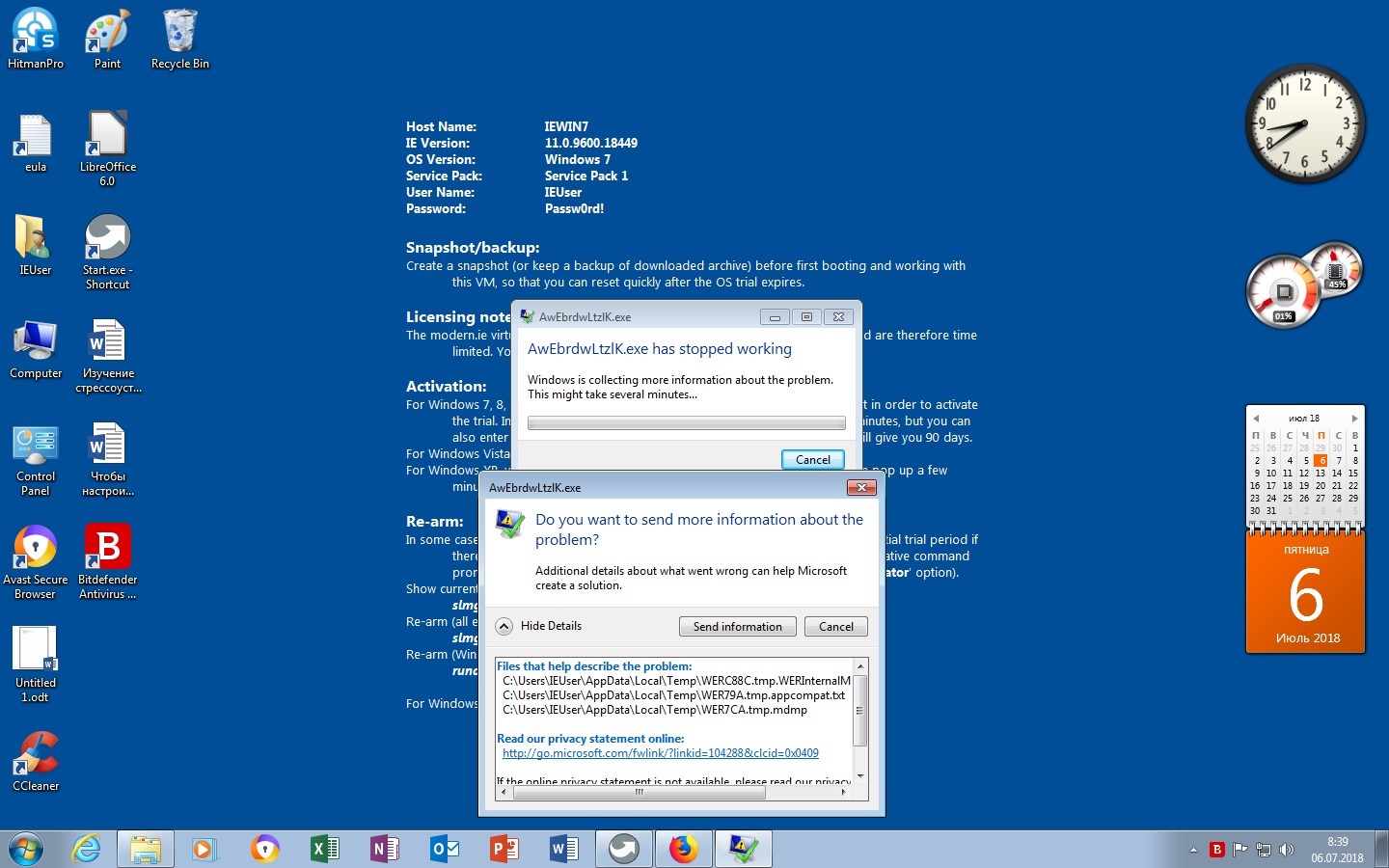The image size is (1389, 868).
Task: Select the Avast Secure Browser shortcut
Action: 36,562
